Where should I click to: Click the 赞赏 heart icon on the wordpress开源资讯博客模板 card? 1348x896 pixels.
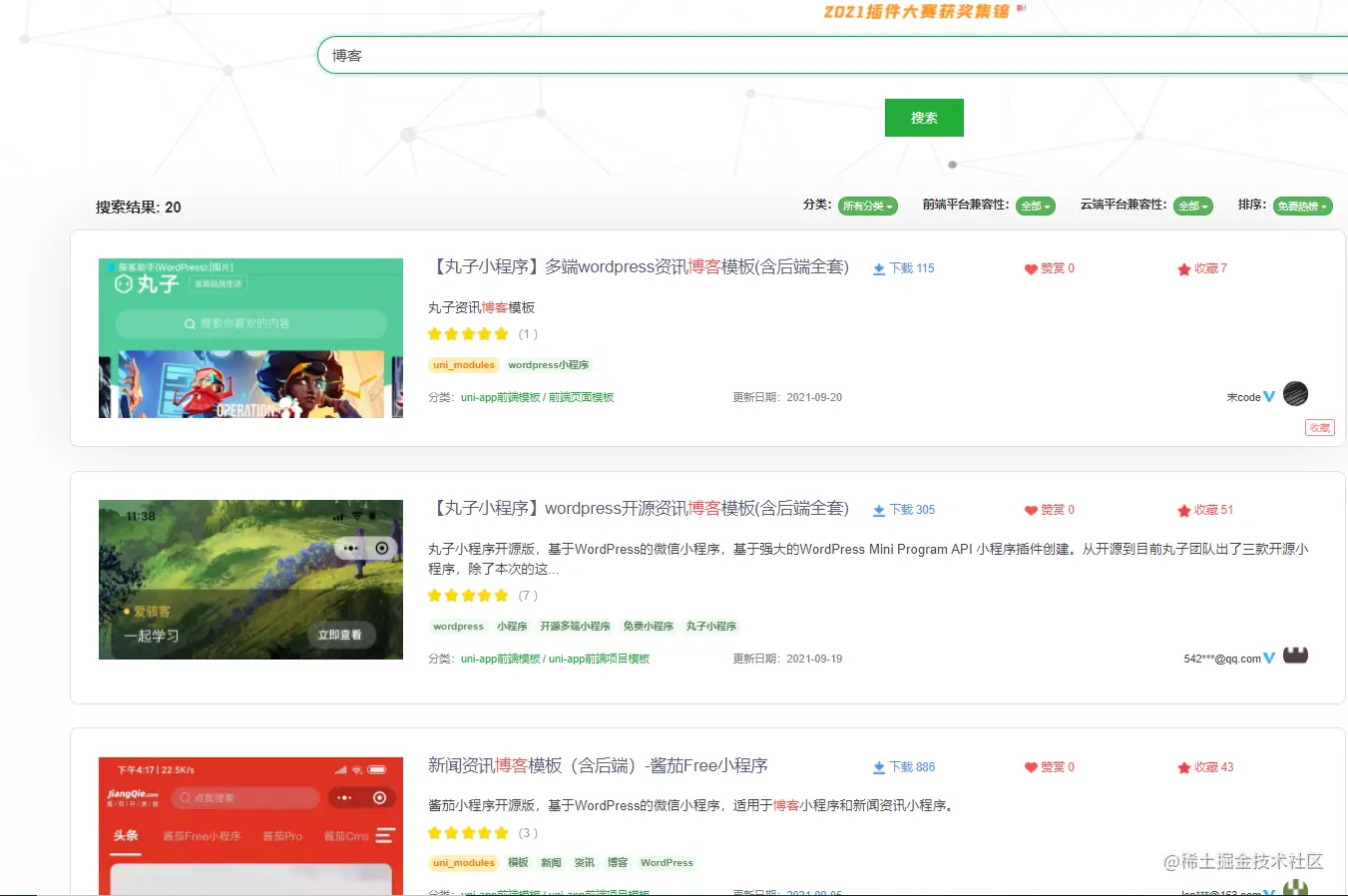click(x=1031, y=511)
